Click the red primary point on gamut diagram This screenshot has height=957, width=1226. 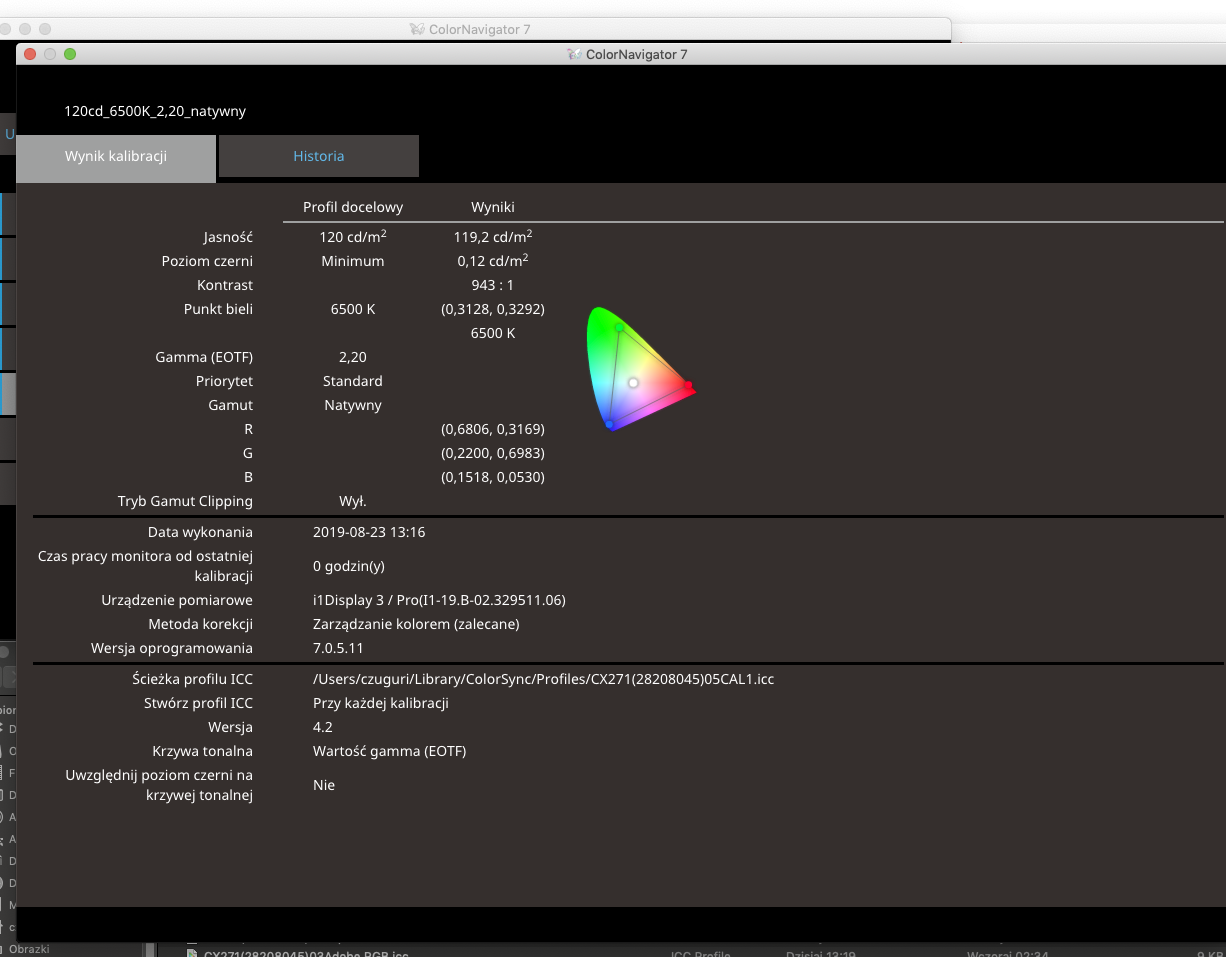688,385
